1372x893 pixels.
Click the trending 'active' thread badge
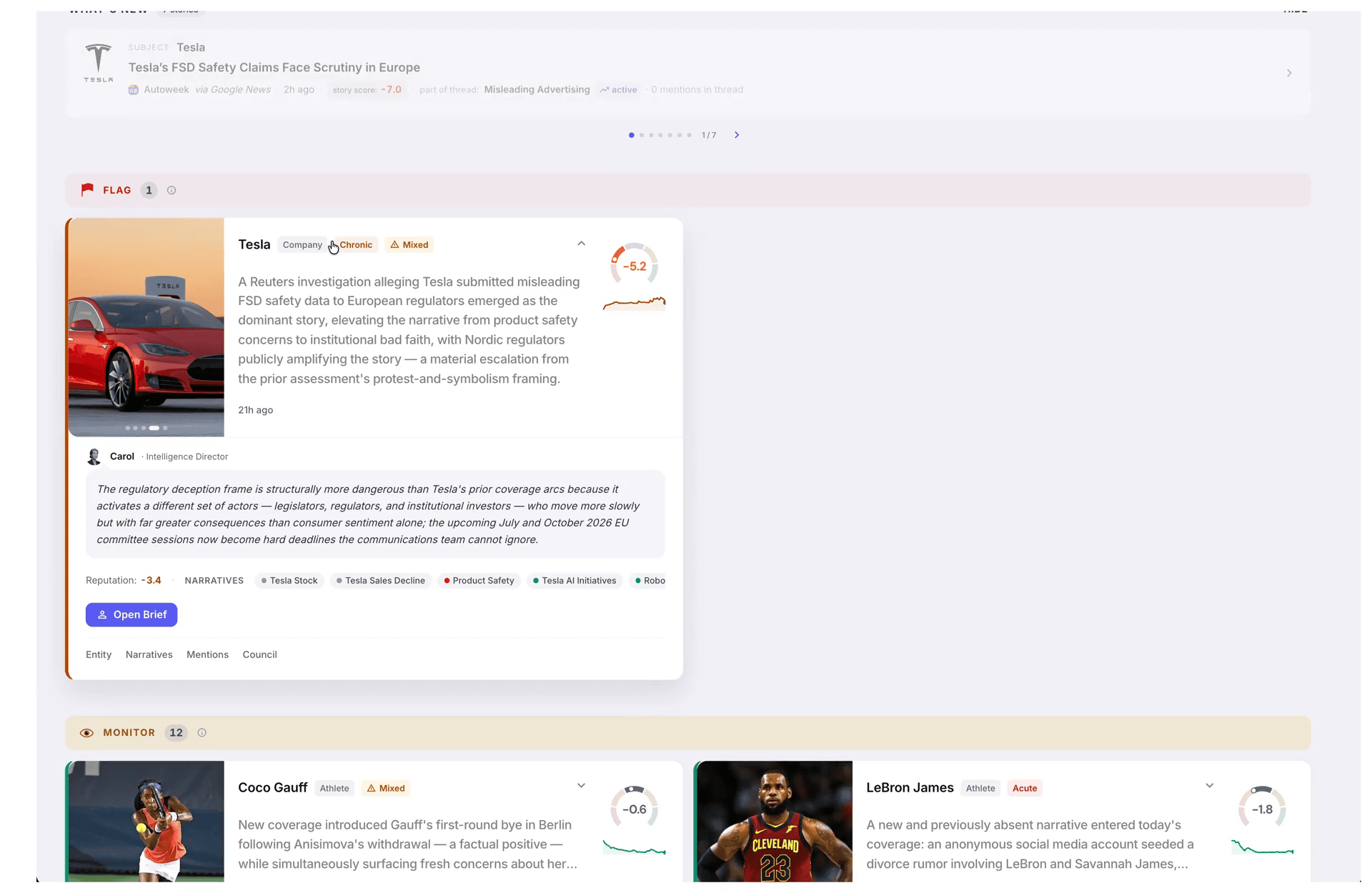coord(618,90)
